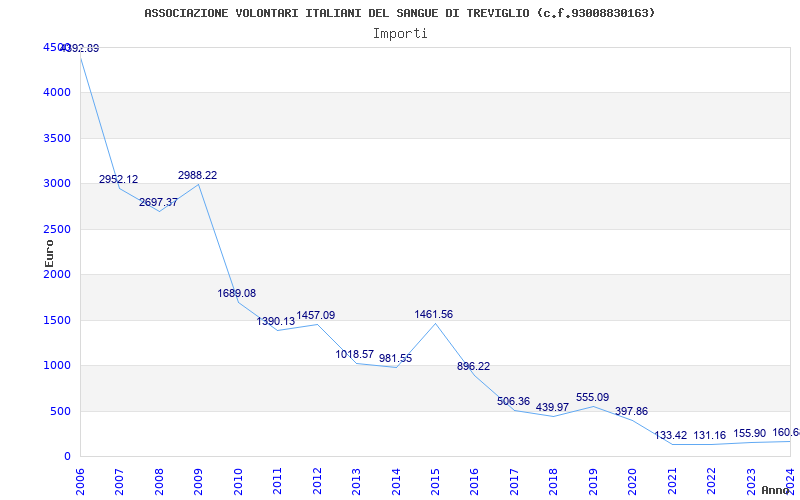
Task: Select data value 1457.09
Action: click(316, 315)
